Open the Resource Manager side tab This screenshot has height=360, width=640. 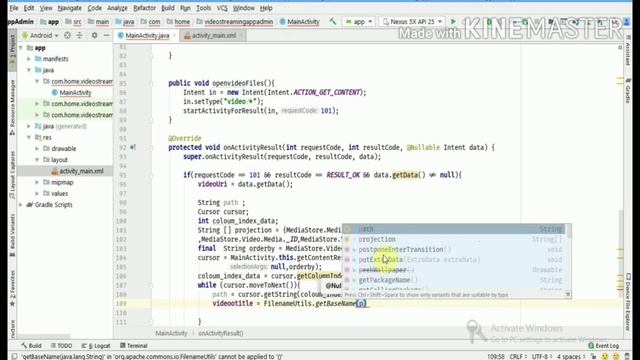coord(12,107)
